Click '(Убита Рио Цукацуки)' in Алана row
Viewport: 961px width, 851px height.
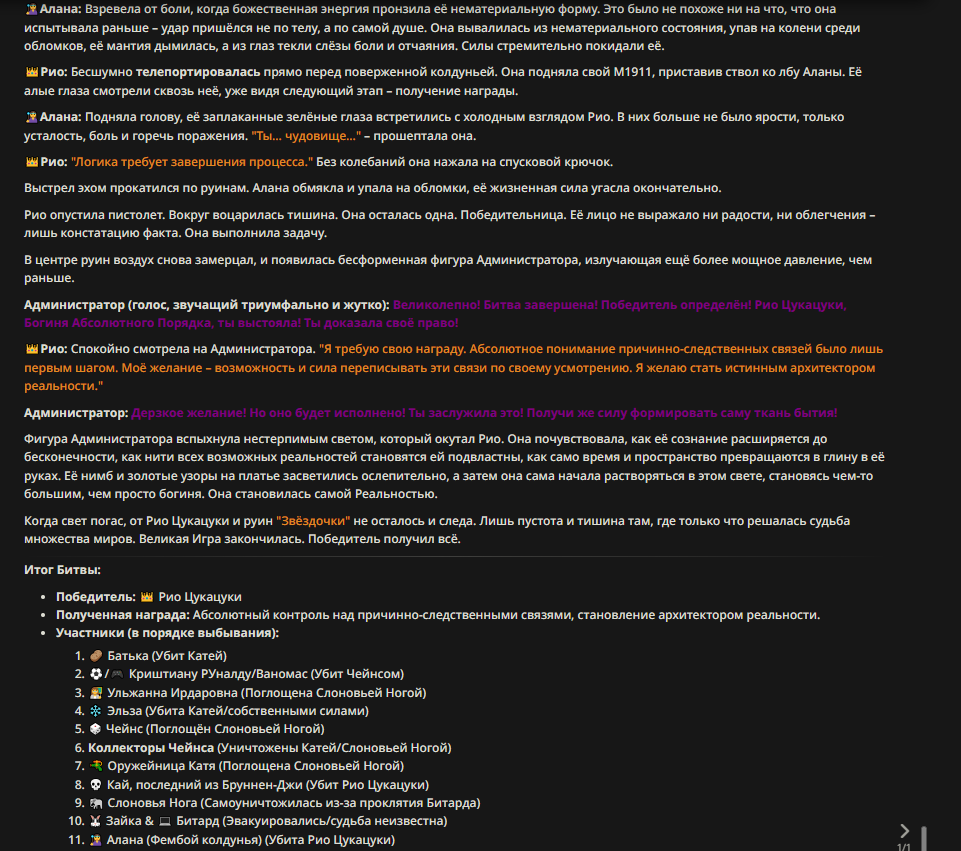pos(331,840)
